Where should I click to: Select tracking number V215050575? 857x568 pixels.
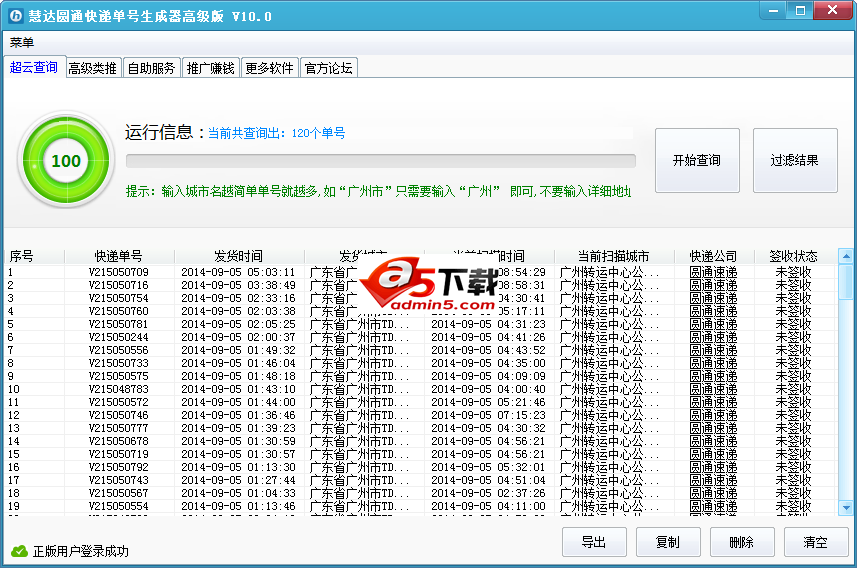pos(119,376)
